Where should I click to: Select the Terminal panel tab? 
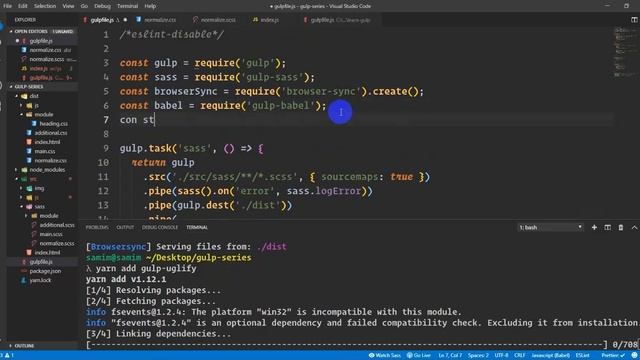[197, 227]
